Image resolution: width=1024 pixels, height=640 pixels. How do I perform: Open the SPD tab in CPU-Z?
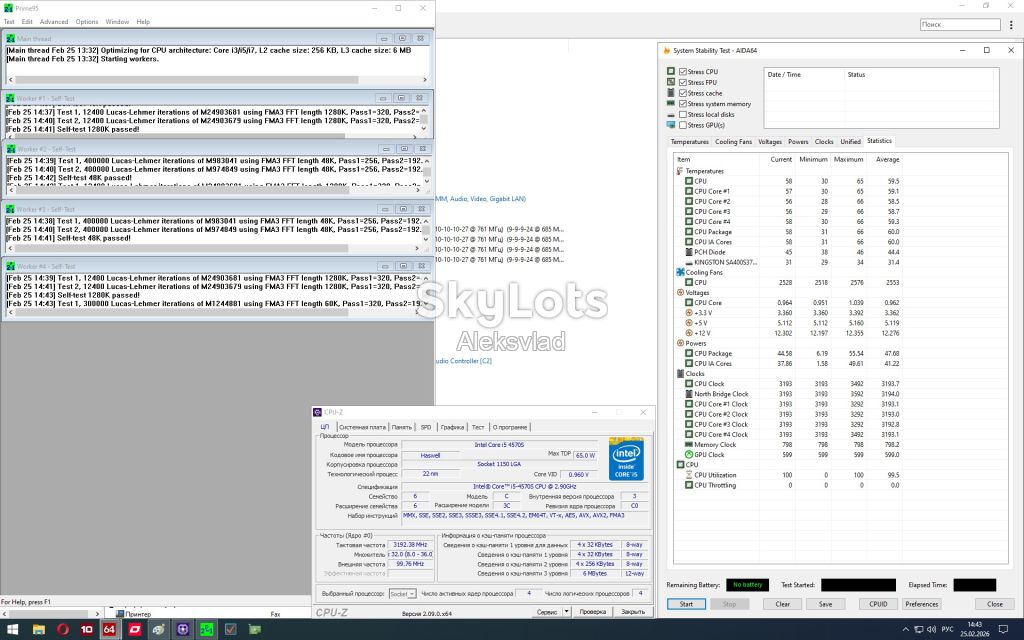pos(426,427)
